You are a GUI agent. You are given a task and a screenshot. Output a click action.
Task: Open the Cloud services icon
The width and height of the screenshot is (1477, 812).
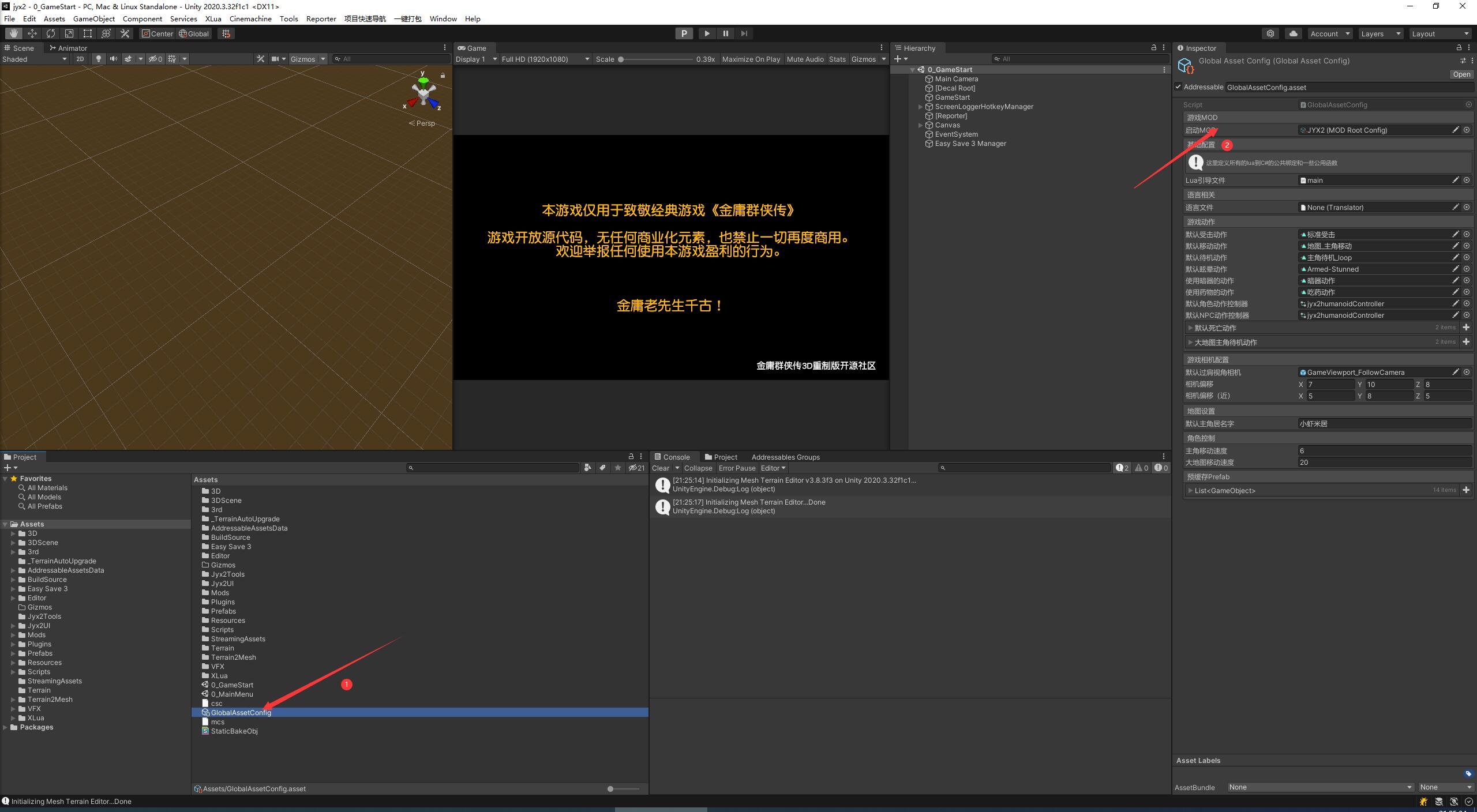coord(1294,33)
